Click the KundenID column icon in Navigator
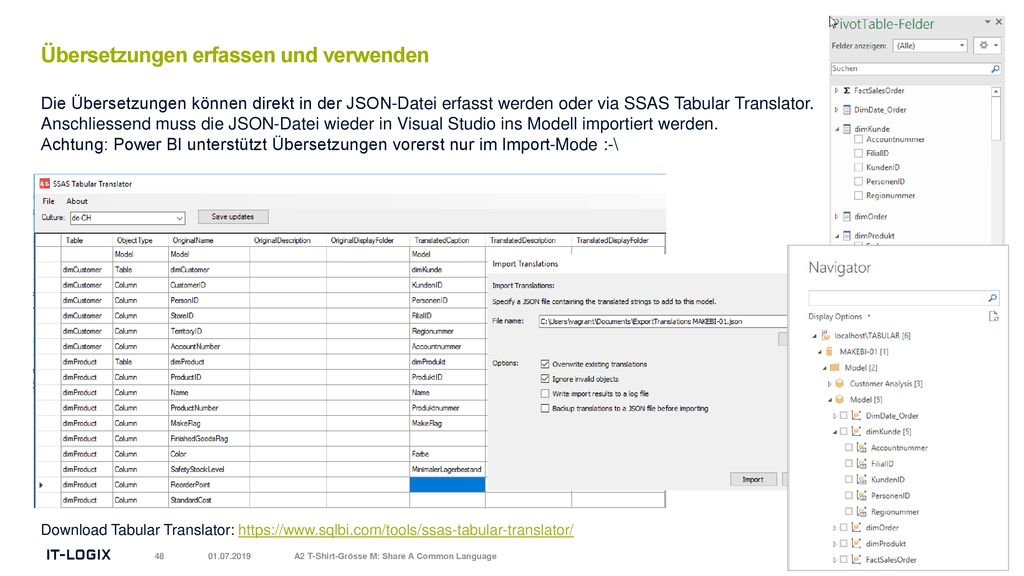The image size is (1024, 576). (861, 479)
